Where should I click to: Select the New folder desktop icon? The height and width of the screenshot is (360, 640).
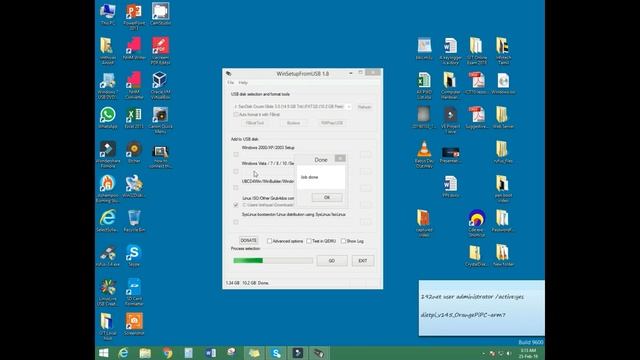point(503,256)
